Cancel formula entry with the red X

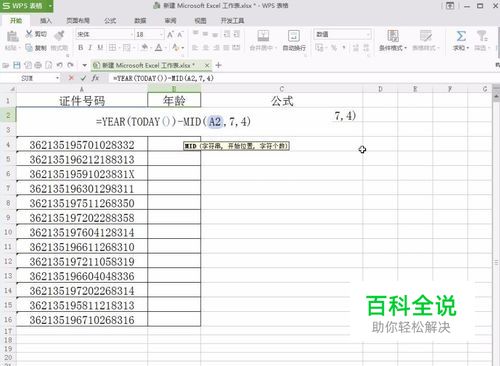[x=71, y=78]
